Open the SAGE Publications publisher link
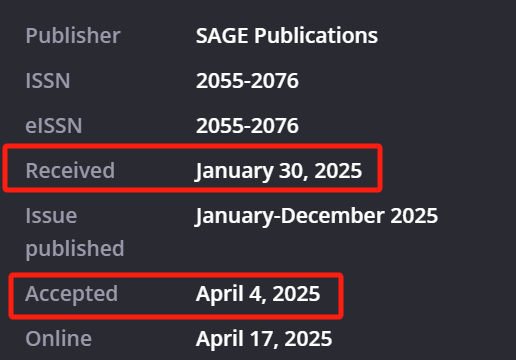Viewport: 516px width, 360px height. click(x=287, y=35)
